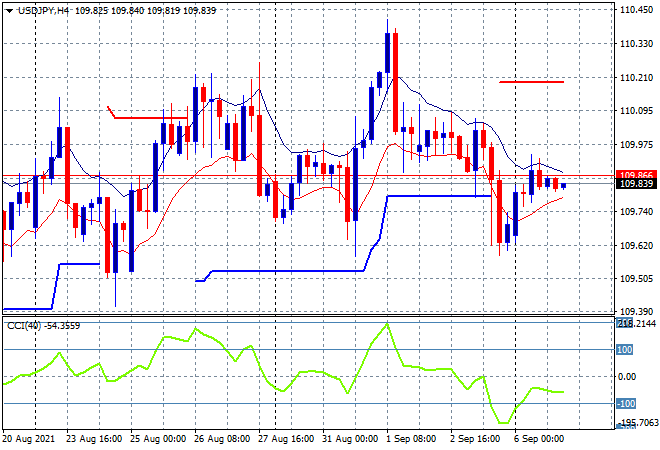Click the USDJPY,H4 chart title text
This screenshot has height=450, width=660.
(43, 11)
